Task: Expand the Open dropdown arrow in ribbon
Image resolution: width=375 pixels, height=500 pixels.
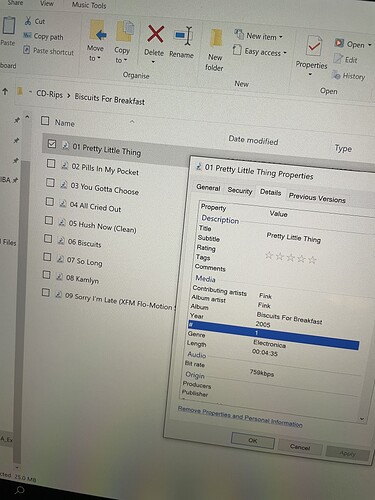Action: [369, 45]
